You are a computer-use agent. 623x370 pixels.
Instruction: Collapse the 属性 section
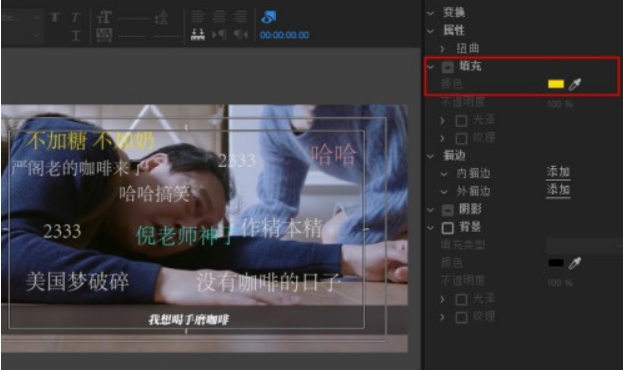coord(430,31)
